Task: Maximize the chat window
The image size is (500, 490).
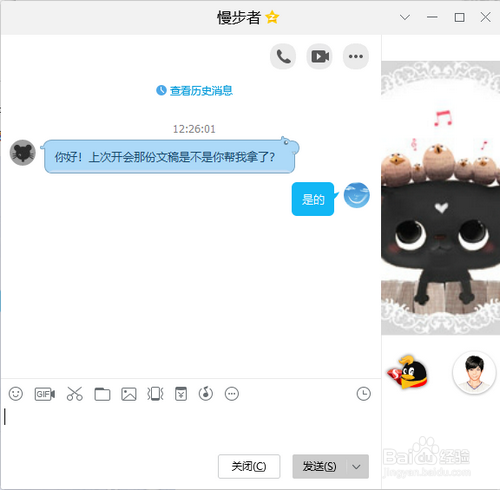Action: (459, 17)
